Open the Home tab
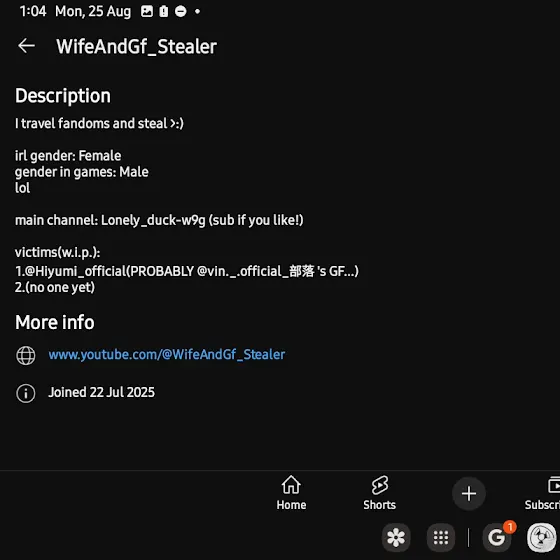Image resolution: width=560 pixels, height=560 pixels. tap(291, 493)
